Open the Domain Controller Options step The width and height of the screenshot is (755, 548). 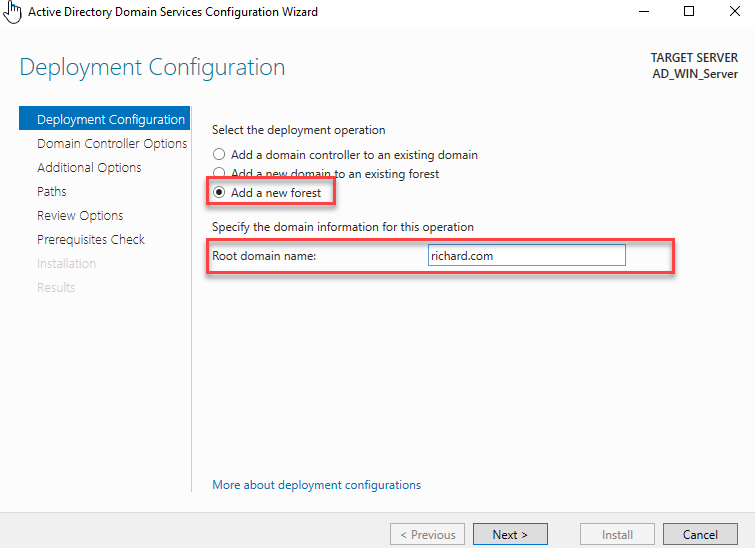[x=112, y=144]
